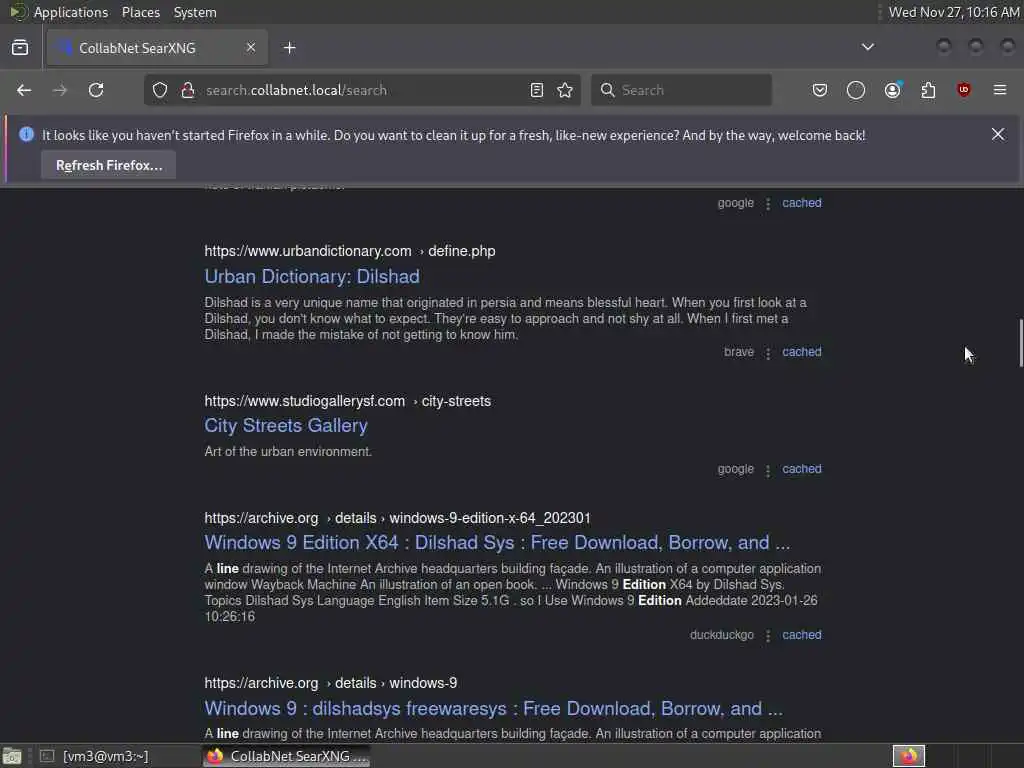The height and width of the screenshot is (768, 1024).
Task: Click the show desktop icon in taskbar
Action: click(12, 756)
